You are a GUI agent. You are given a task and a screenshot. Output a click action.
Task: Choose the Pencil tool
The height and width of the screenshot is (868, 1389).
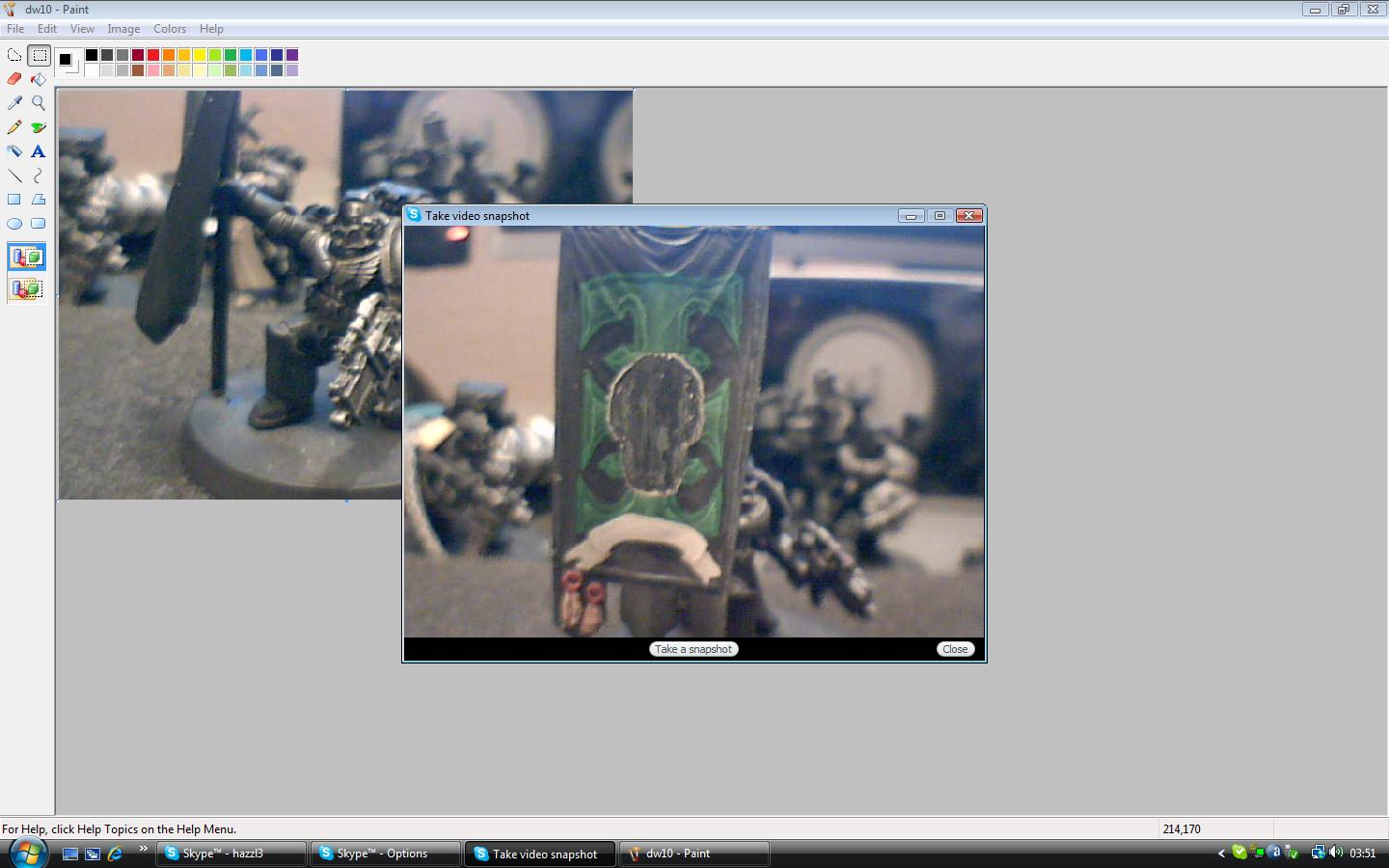(14, 127)
